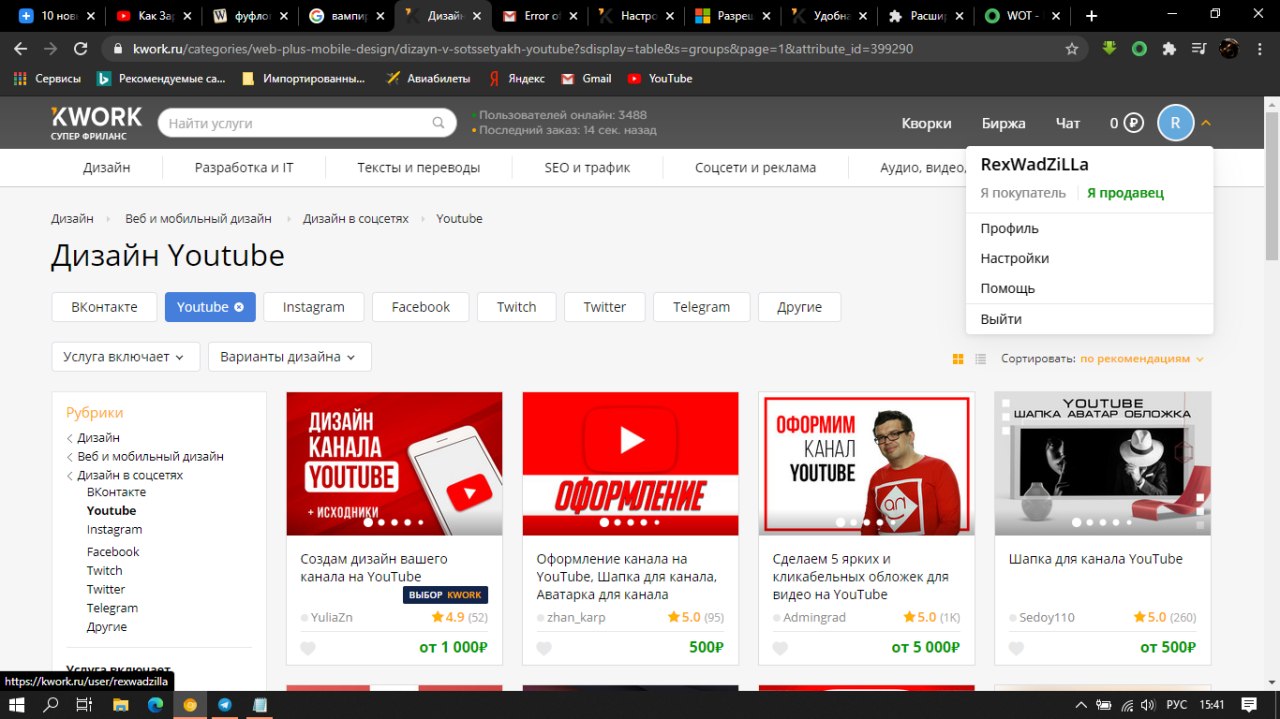Open the ДИЗАЙН КАНАЛА YOUTUBE thumbnail

pyautogui.click(x=394, y=464)
